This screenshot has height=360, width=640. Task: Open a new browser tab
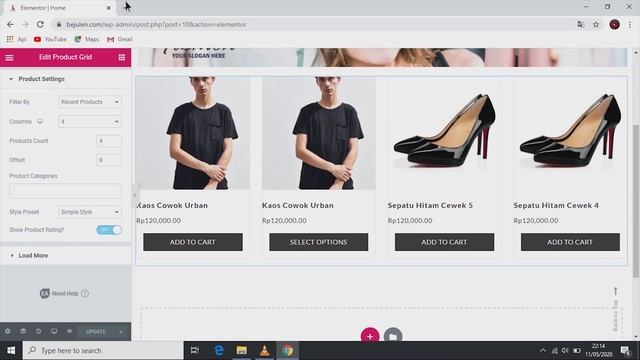click(127, 7)
